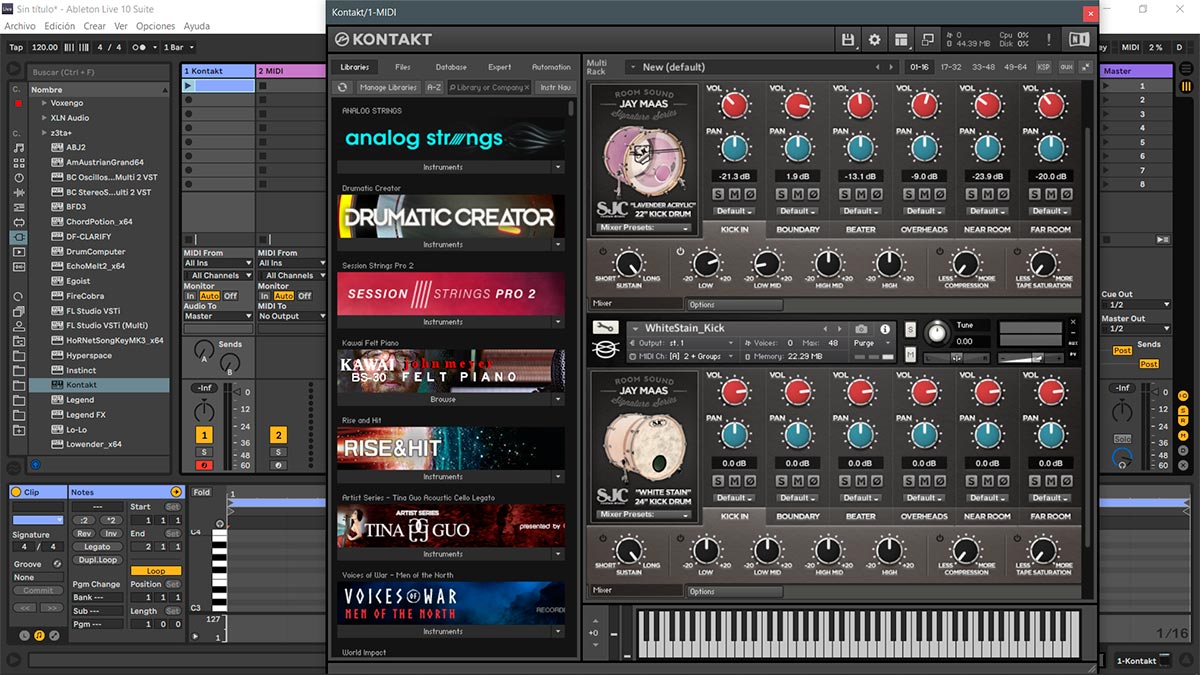Open Mixer Presets dropdown for Lavender Acrylic kick
The height and width of the screenshot is (675, 1200).
point(645,228)
